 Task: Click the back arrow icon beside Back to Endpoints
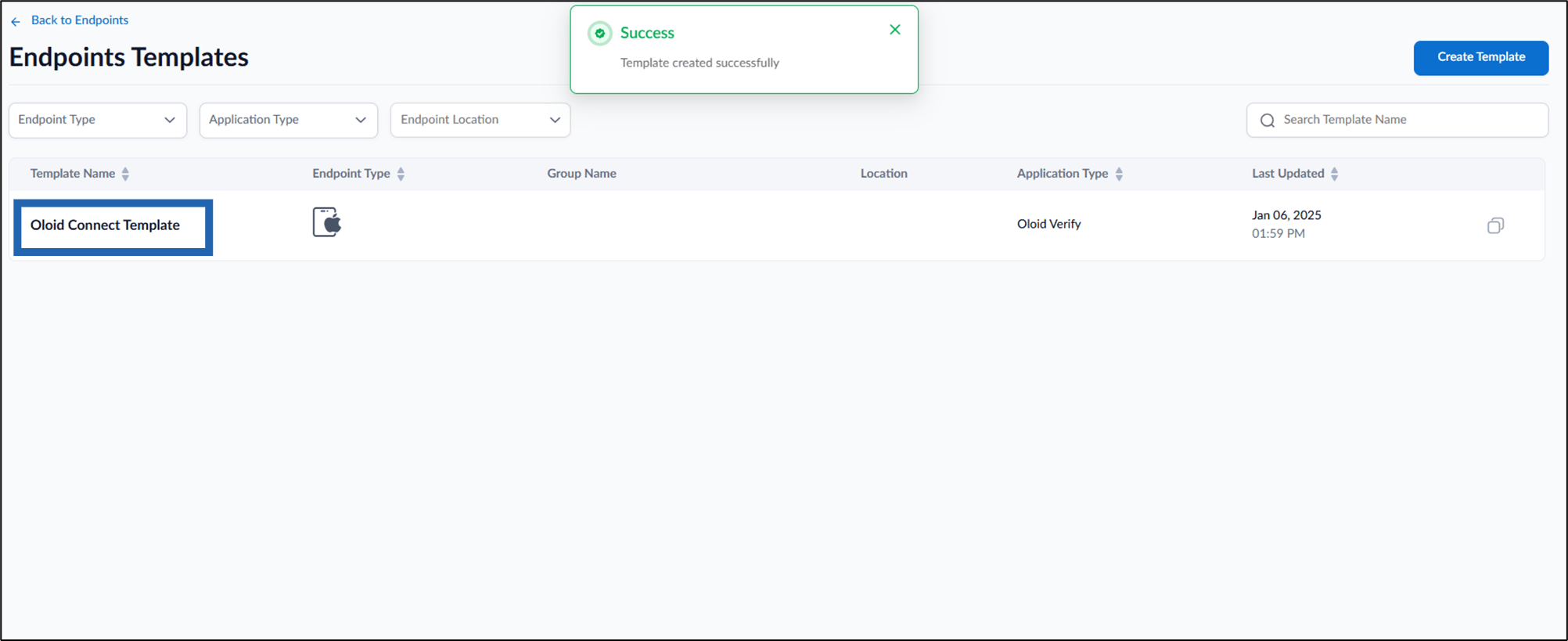pos(16,21)
